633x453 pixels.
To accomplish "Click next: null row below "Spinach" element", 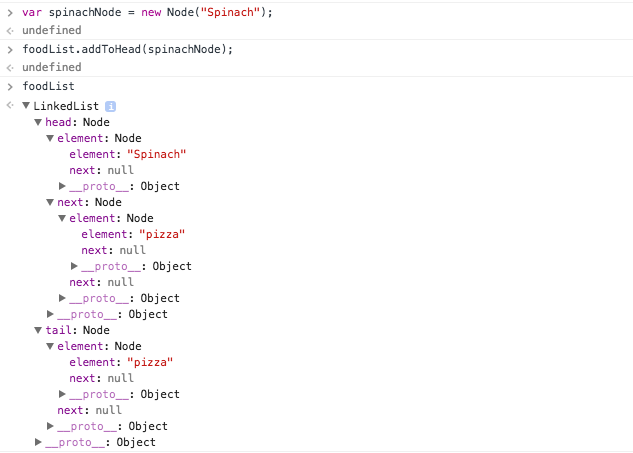I will 101,170.
